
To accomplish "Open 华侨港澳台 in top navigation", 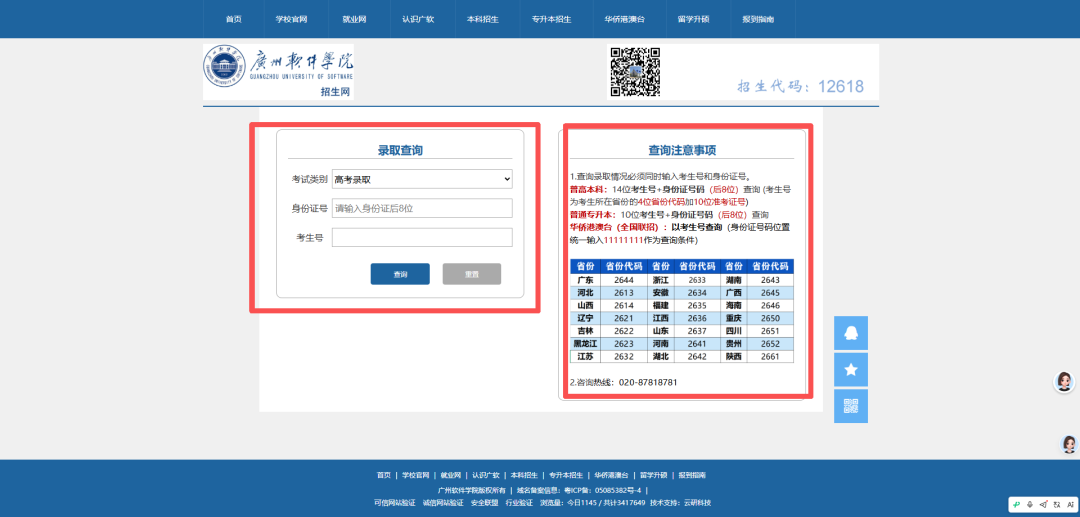I will point(624,19).
